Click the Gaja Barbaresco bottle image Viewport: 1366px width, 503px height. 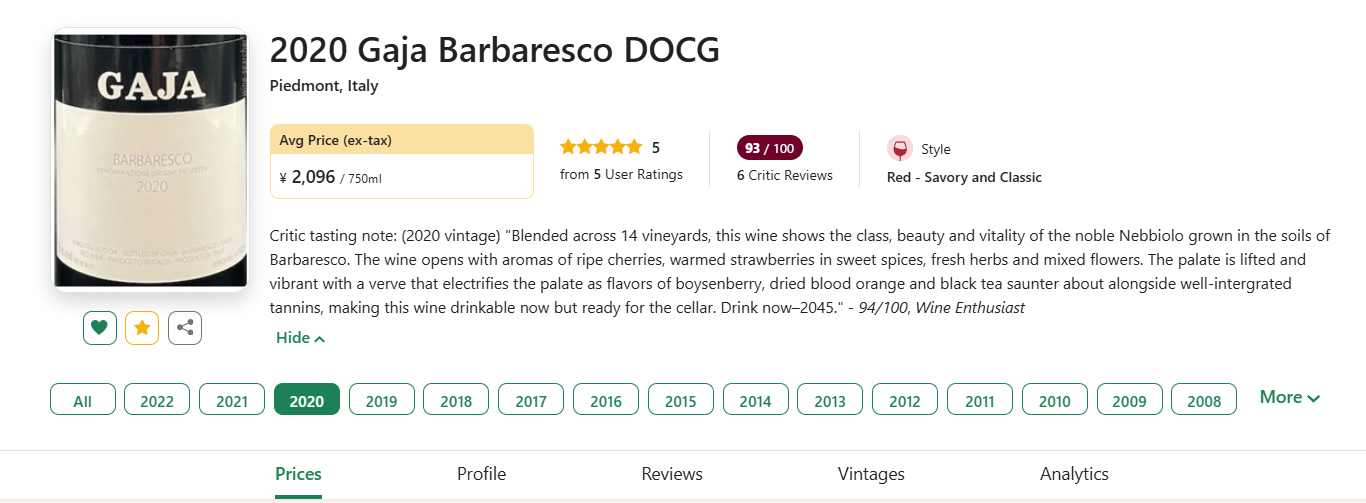pos(150,161)
